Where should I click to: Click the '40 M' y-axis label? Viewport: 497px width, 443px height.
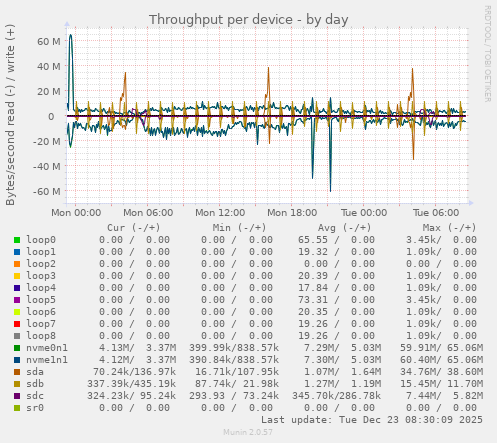tap(49, 66)
